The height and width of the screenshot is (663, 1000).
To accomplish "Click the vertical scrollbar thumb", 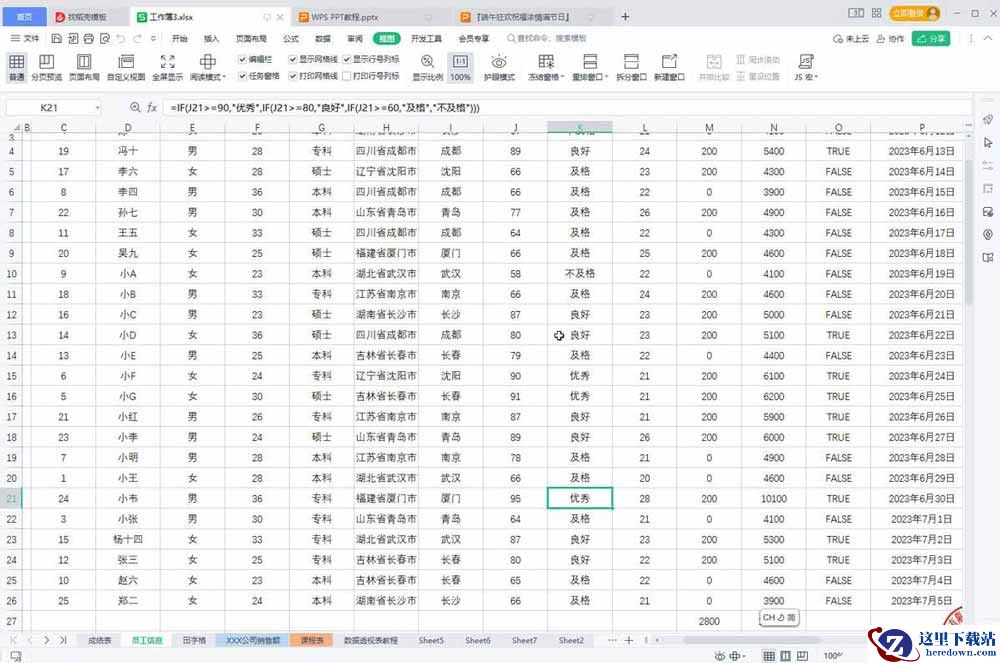I will [x=969, y=233].
